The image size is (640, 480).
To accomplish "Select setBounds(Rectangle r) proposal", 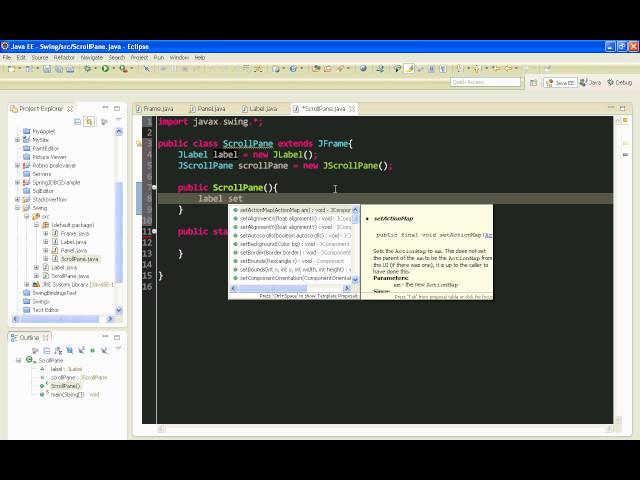I will [291, 261].
